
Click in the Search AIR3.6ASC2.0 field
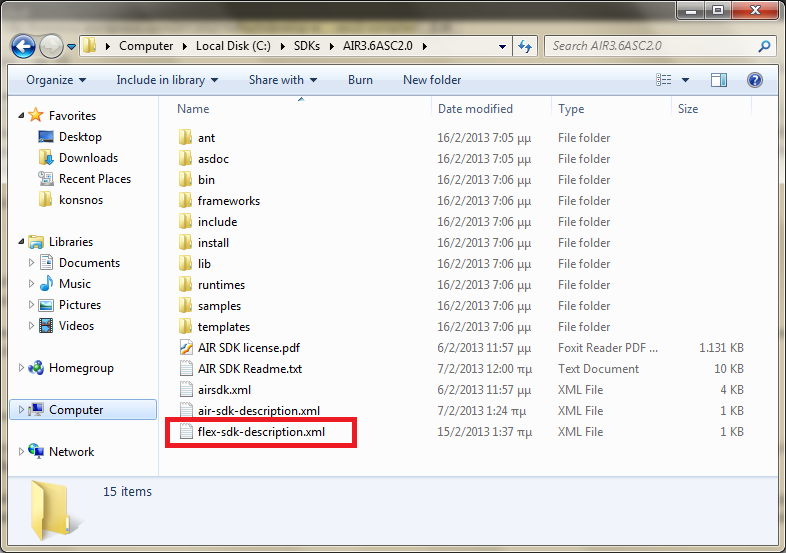coord(650,46)
